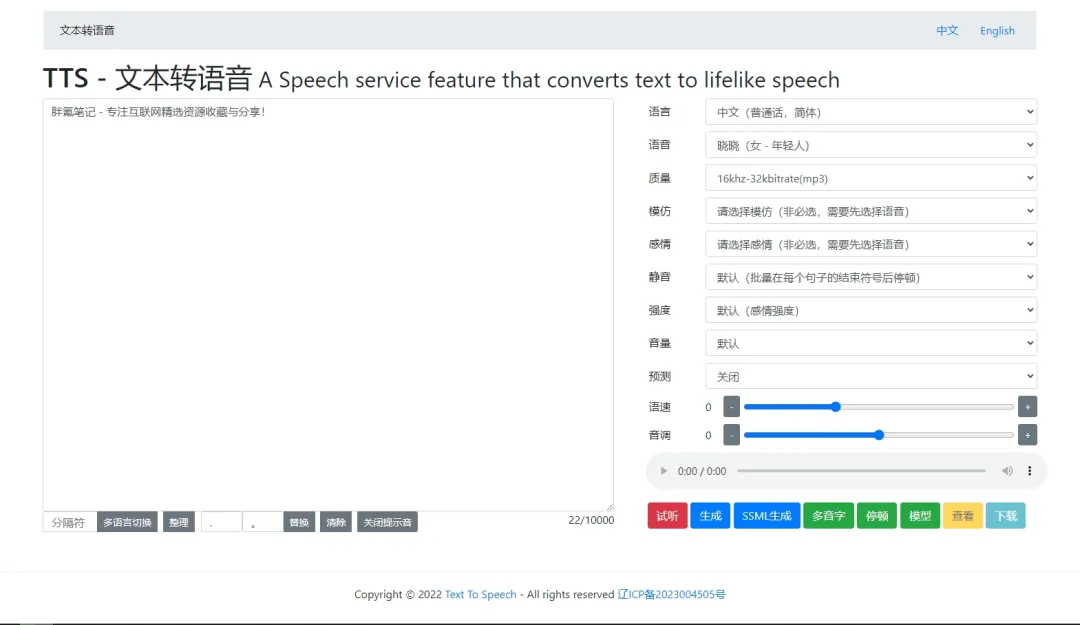Click the blue 生成 button
This screenshot has height=625, width=1080.
click(710, 516)
